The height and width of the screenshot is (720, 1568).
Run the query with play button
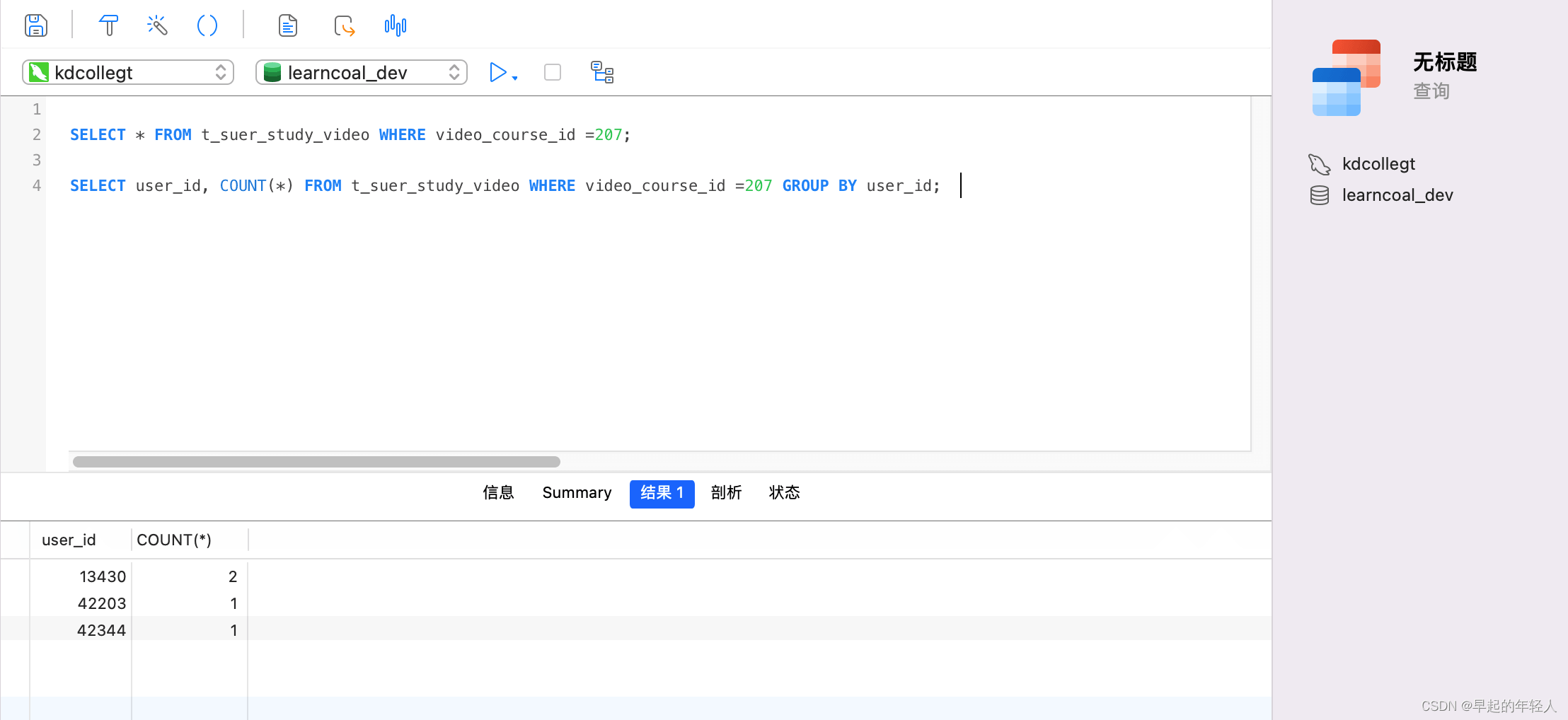coord(497,72)
